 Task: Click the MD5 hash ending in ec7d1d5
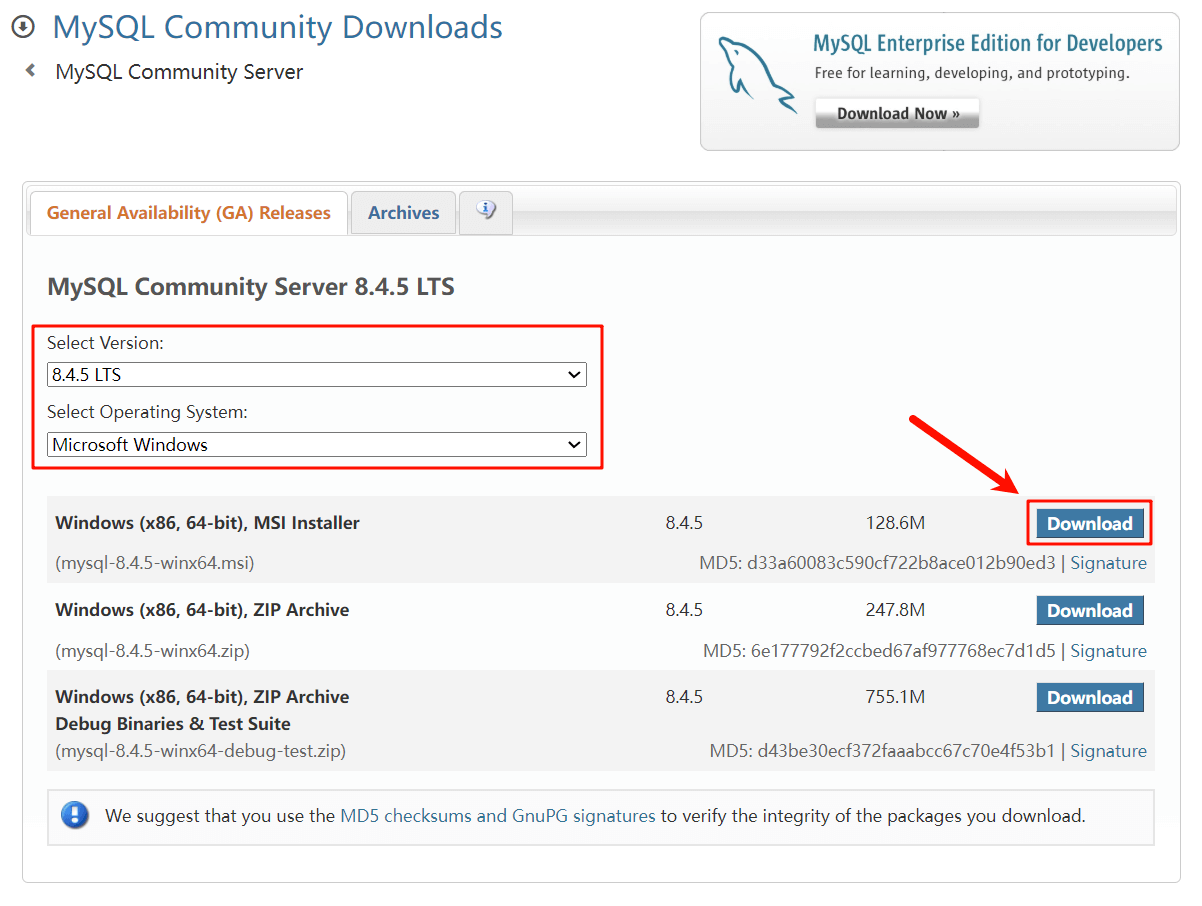pyautogui.click(x=901, y=651)
